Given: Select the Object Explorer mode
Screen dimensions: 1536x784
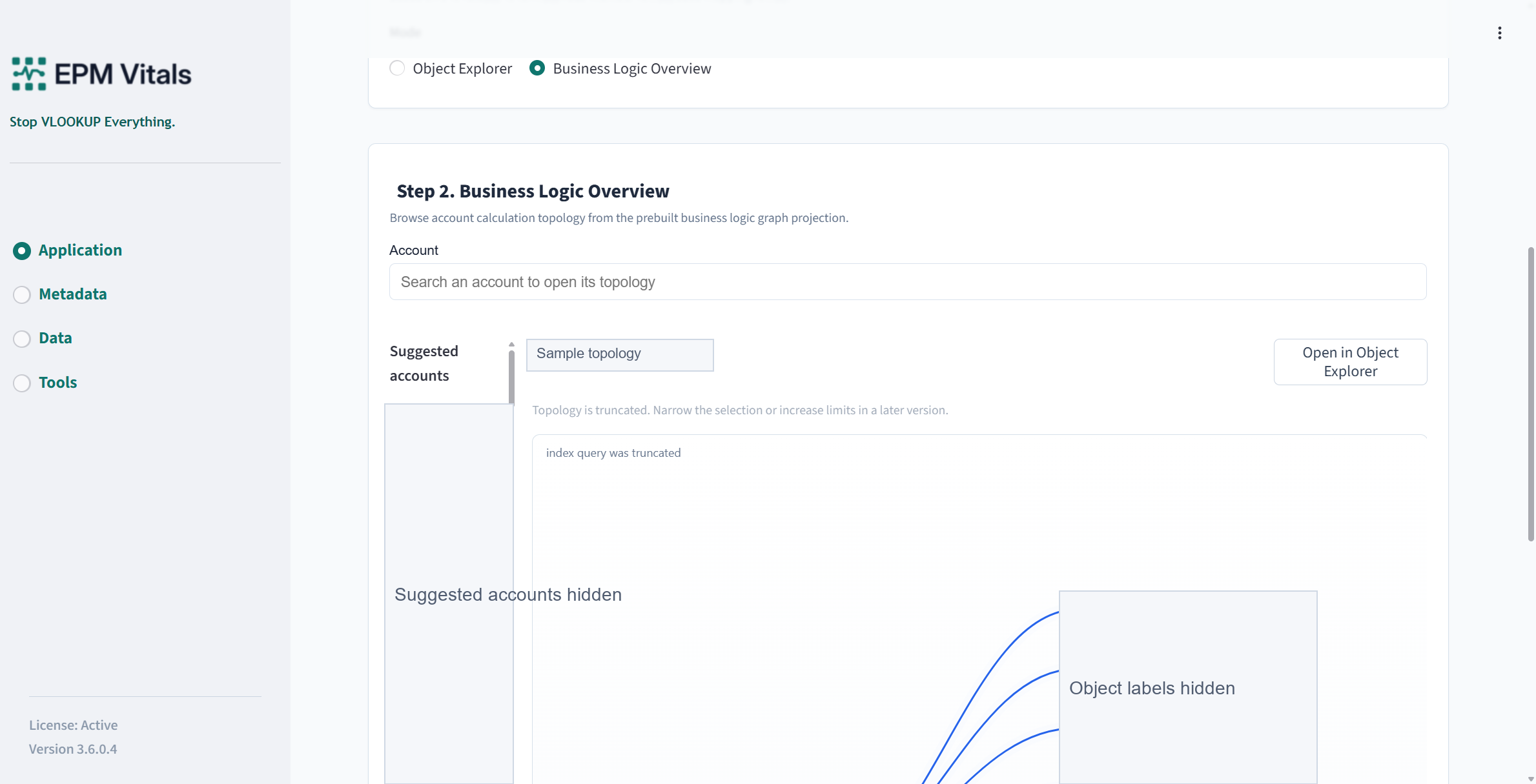Looking at the screenshot, I should pos(451,68).
